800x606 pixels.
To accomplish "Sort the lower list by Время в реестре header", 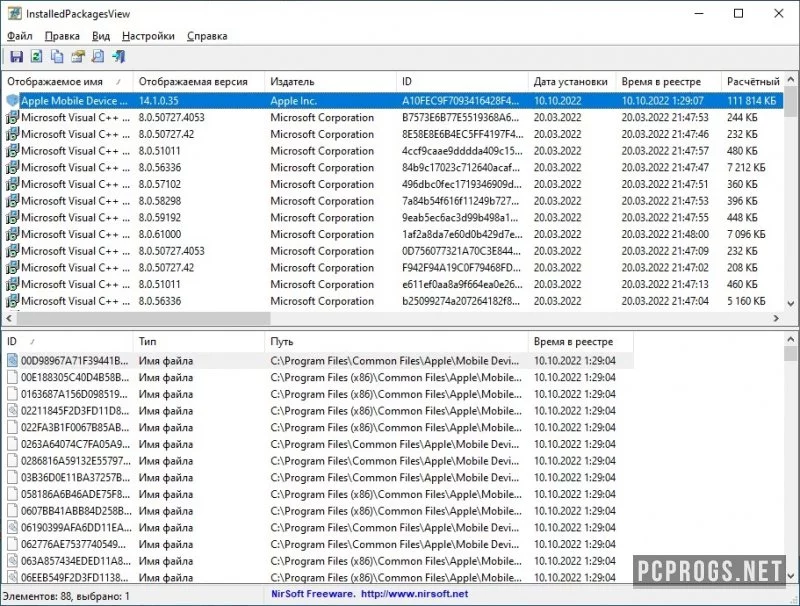I will coord(581,342).
